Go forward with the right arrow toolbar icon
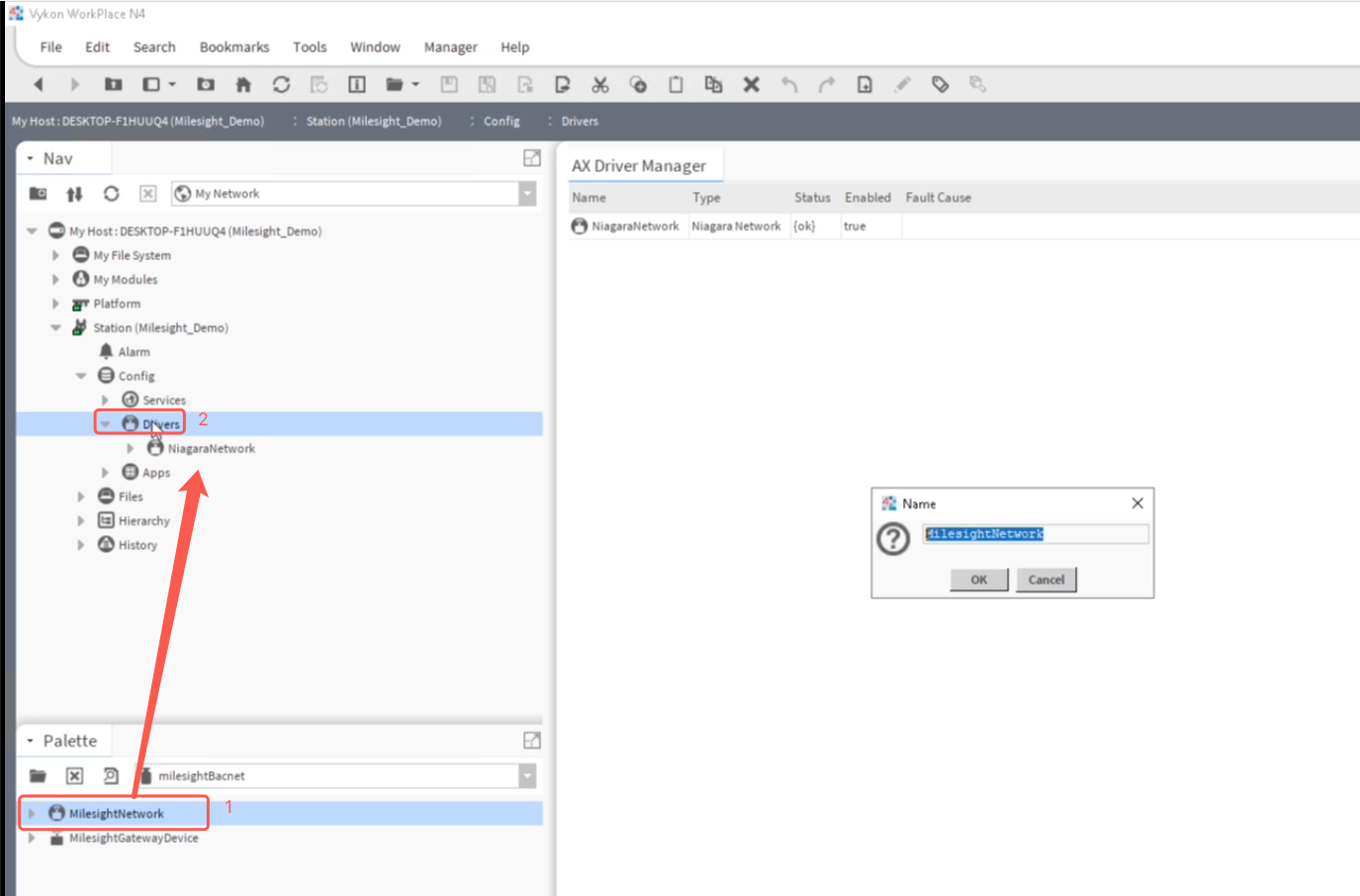 (x=75, y=85)
